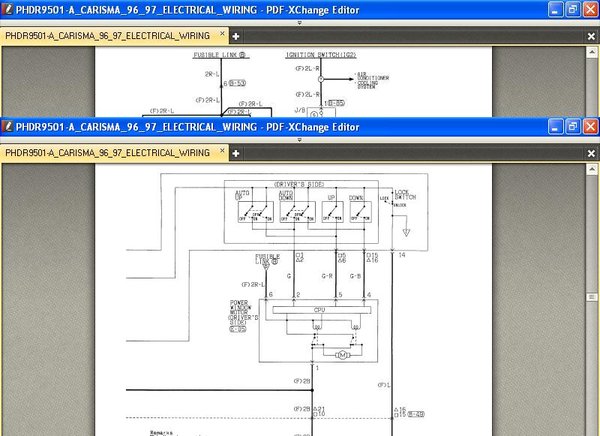This screenshot has height=436, width=600.
Task: Close the CARISMA tab with its x in the upper window
Action: 222,34
